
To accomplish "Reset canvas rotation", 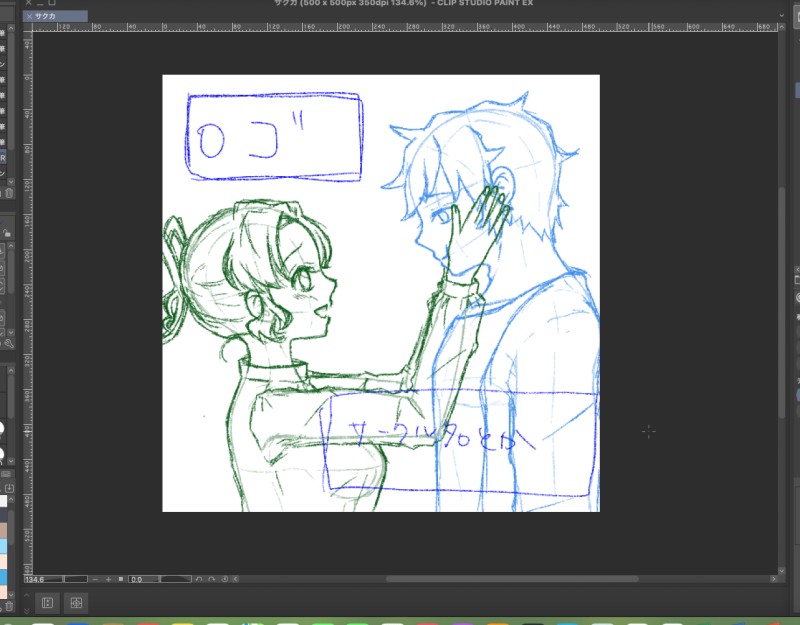I will pos(224,579).
